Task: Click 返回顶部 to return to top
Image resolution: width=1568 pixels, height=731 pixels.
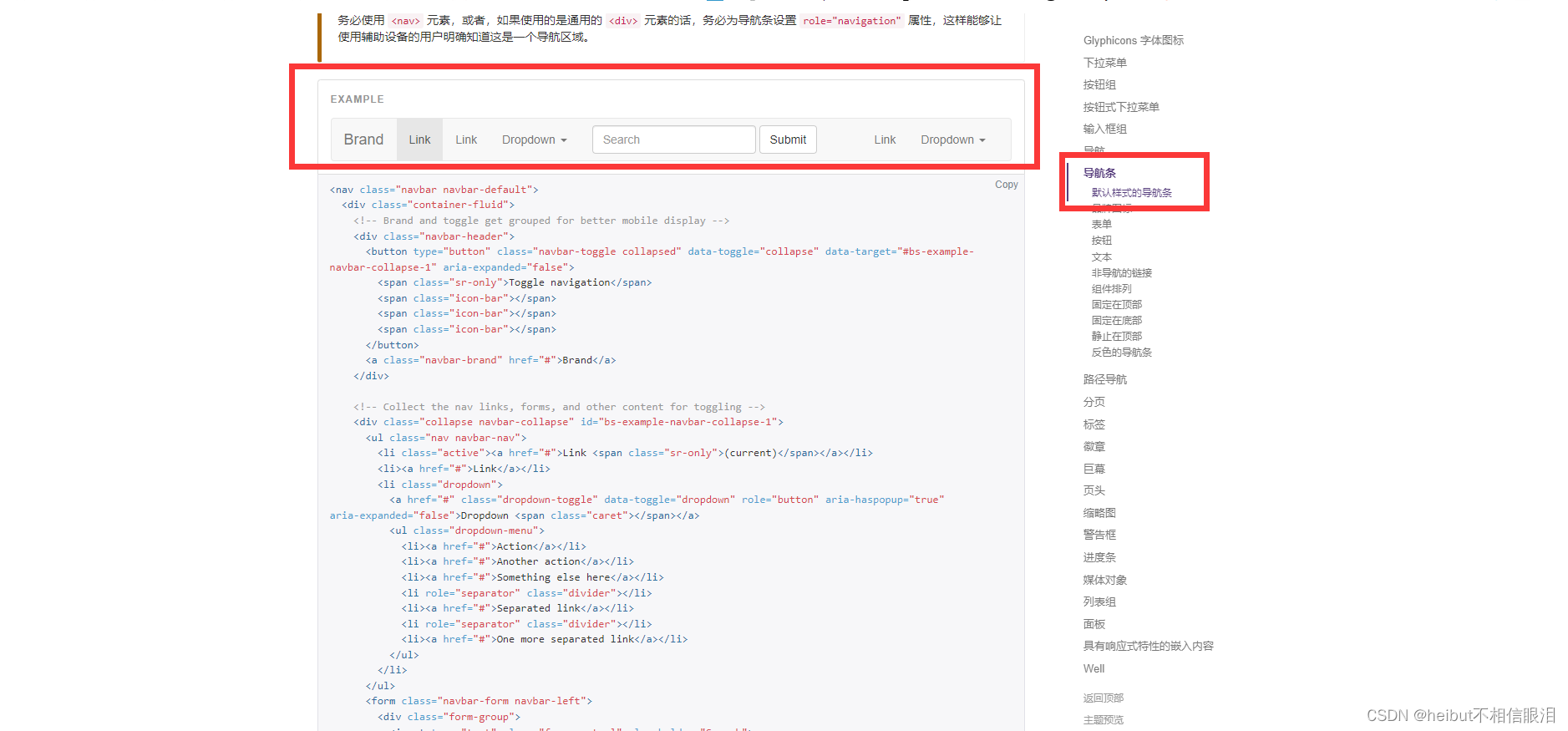Action: click(x=1103, y=698)
